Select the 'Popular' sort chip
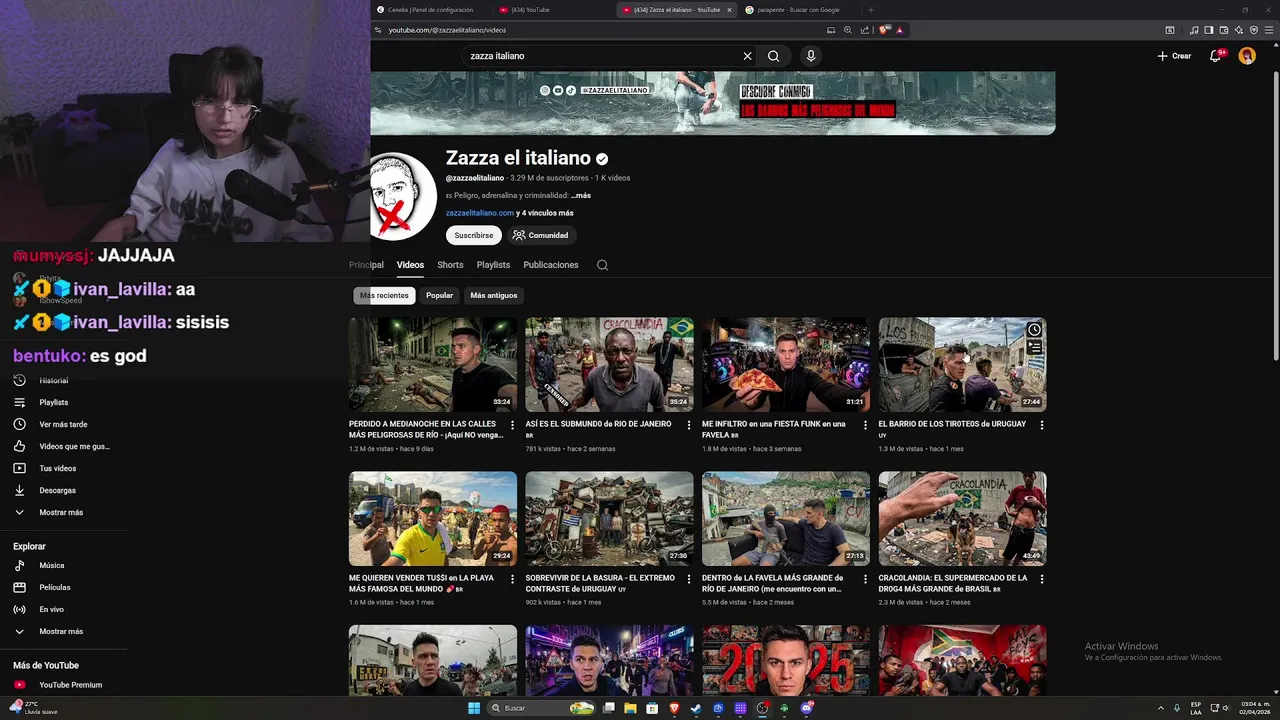The width and height of the screenshot is (1280, 720). pos(439,295)
